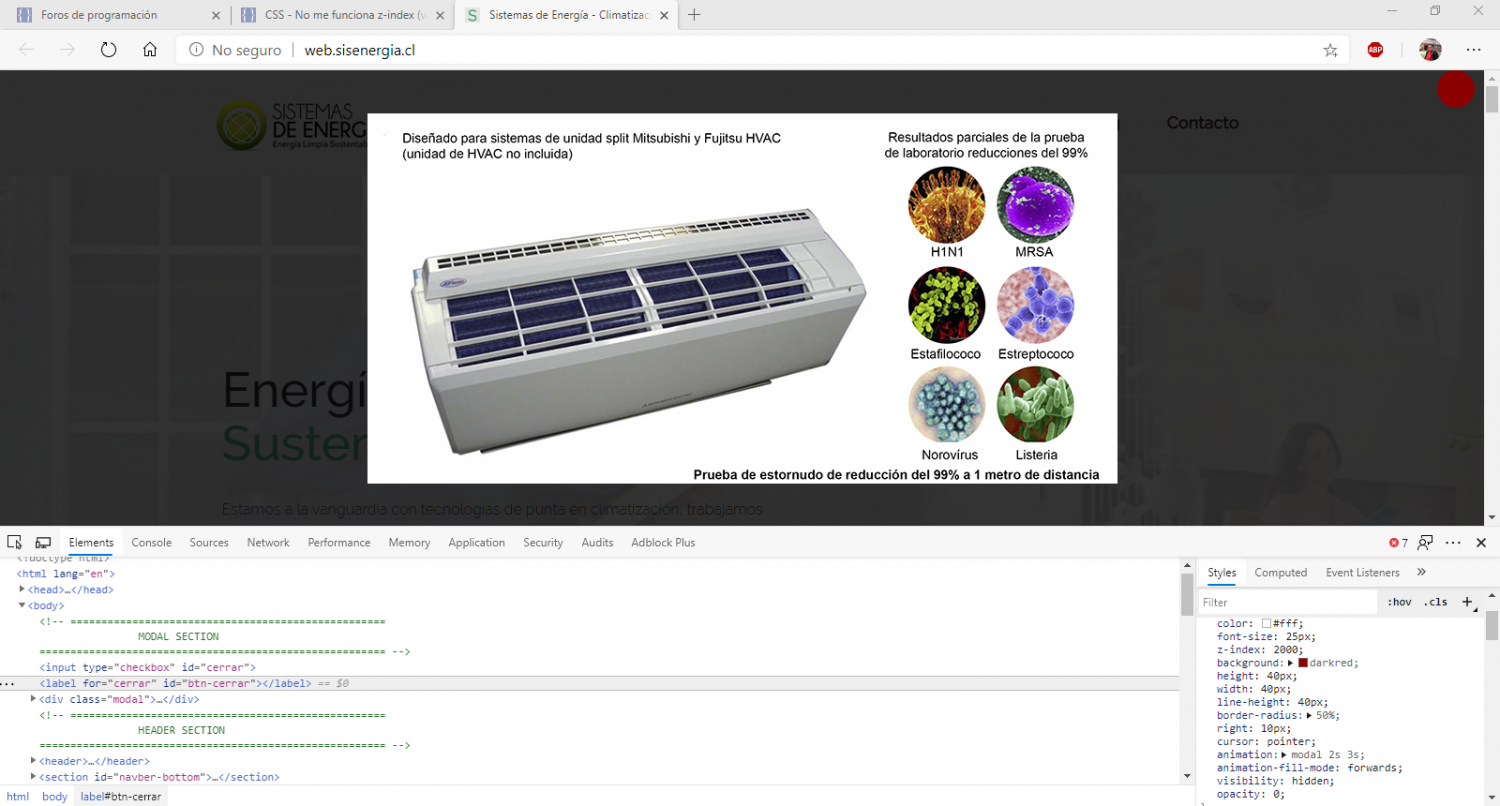This screenshot has height=806, width=1500.
Task: Close the 'Sistemas de Energía' tab
Action: click(x=665, y=15)
